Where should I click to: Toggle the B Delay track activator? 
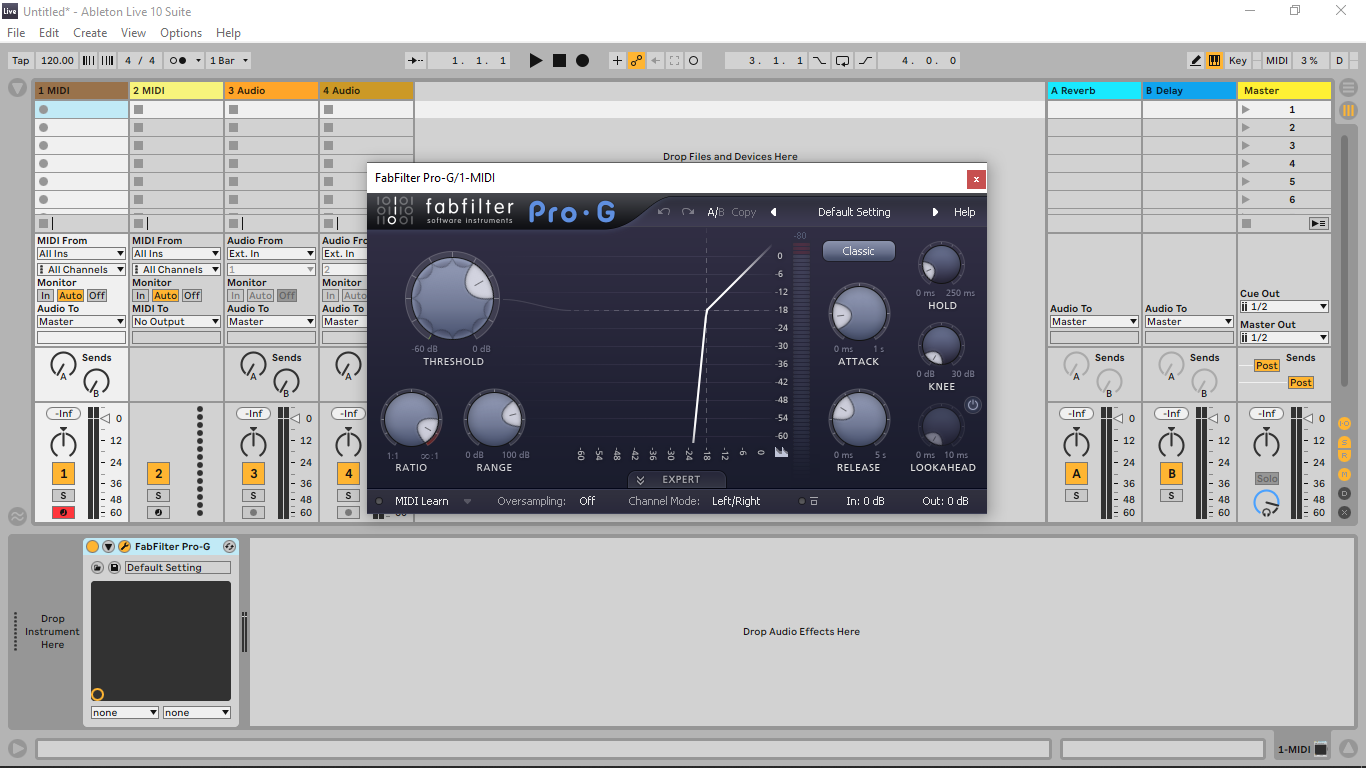tap(1171, 474)
